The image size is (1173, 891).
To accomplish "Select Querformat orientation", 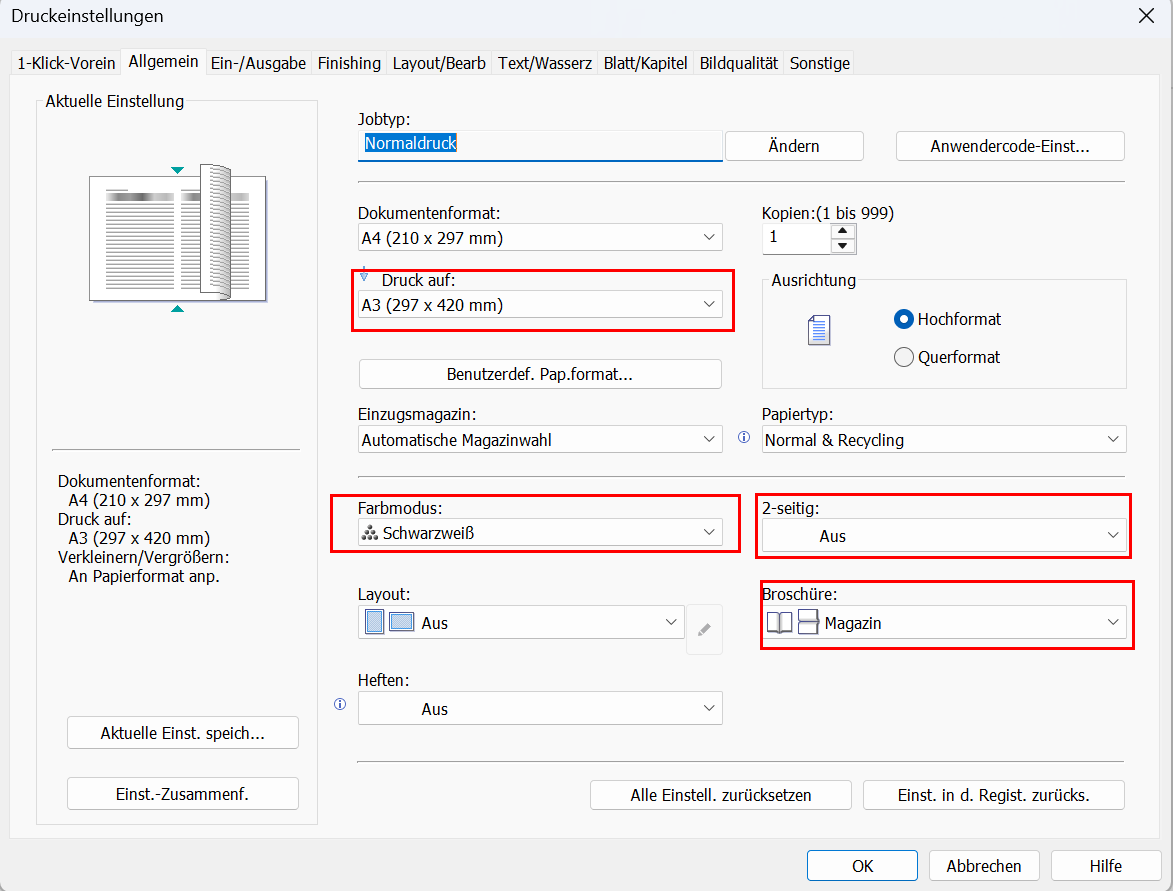I will pyautogui.click(x=904, y=357).
